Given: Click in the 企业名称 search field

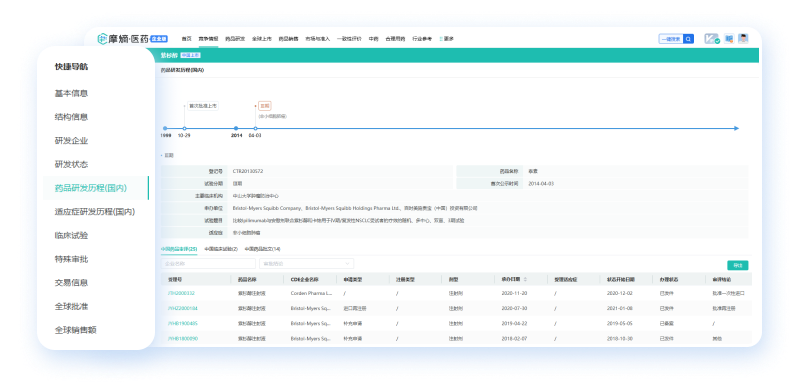Looking at the screenshot, I should [208, 264].
